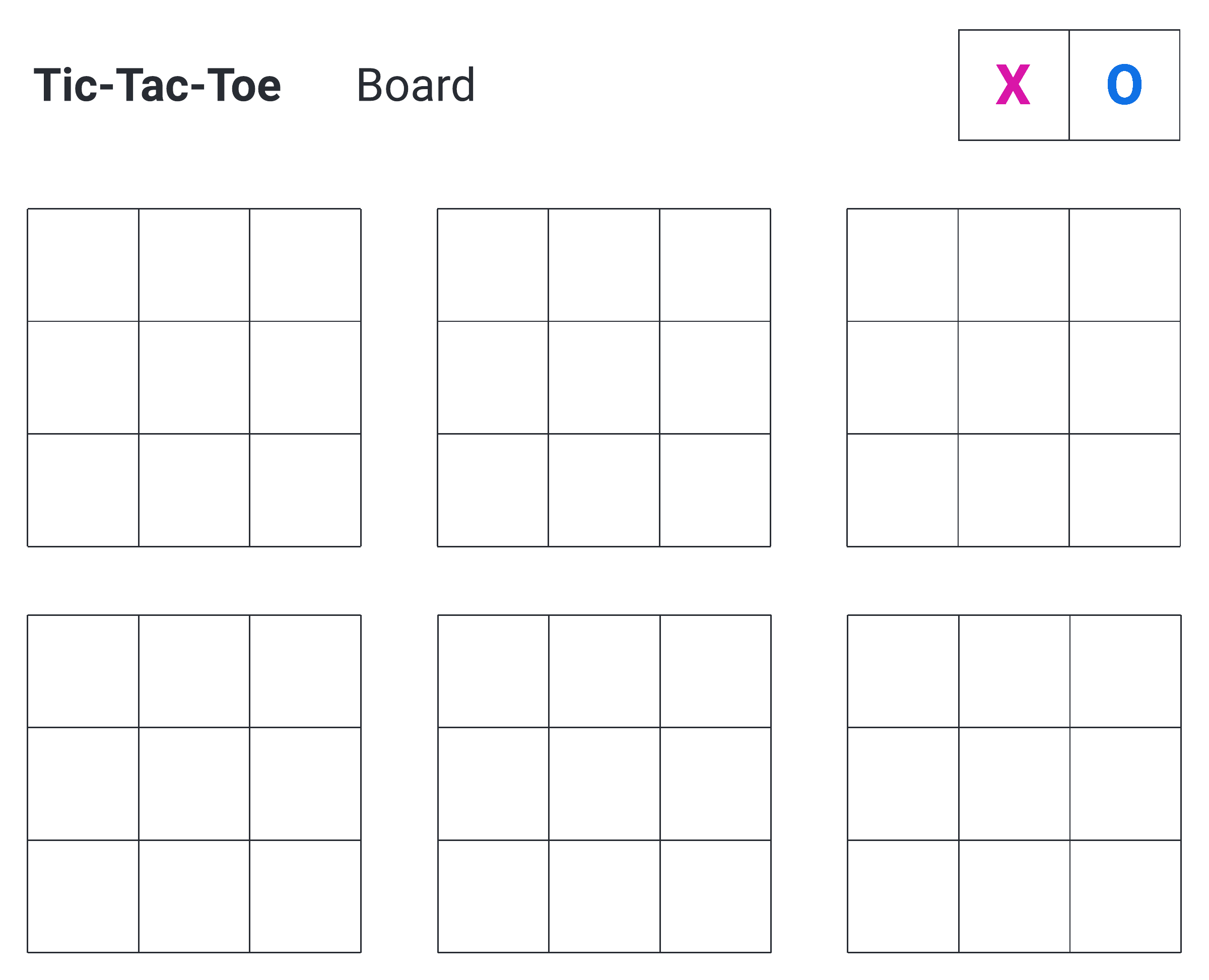
Task: Click center cell of first top-row grid
Action: [193, 378]
